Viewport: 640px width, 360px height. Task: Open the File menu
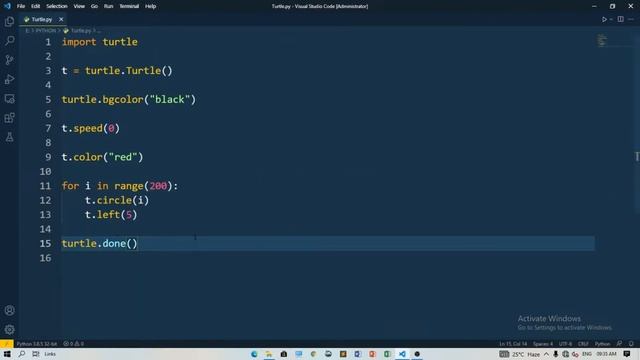21,6
